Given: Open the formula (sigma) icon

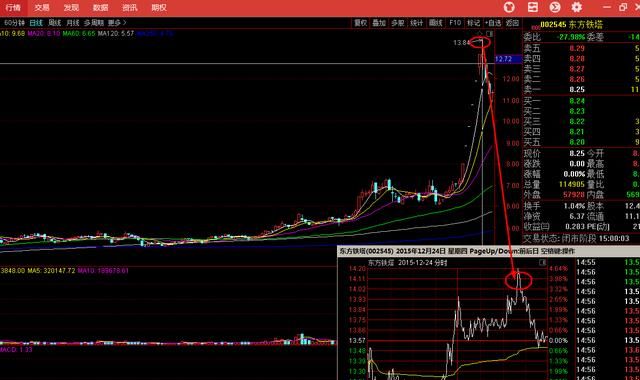Looking at the screenshot, I should pyautogui.click(x=554, y=7).
